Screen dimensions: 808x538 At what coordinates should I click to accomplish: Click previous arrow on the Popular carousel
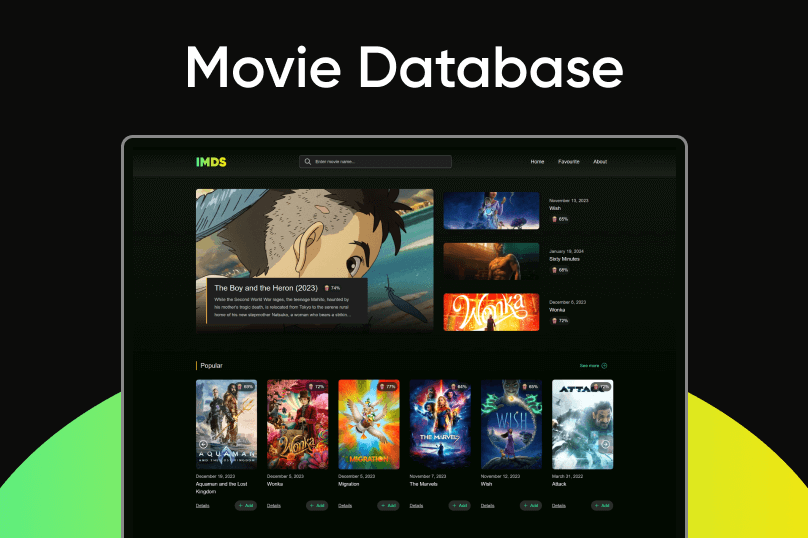click(x=203, y=444)
